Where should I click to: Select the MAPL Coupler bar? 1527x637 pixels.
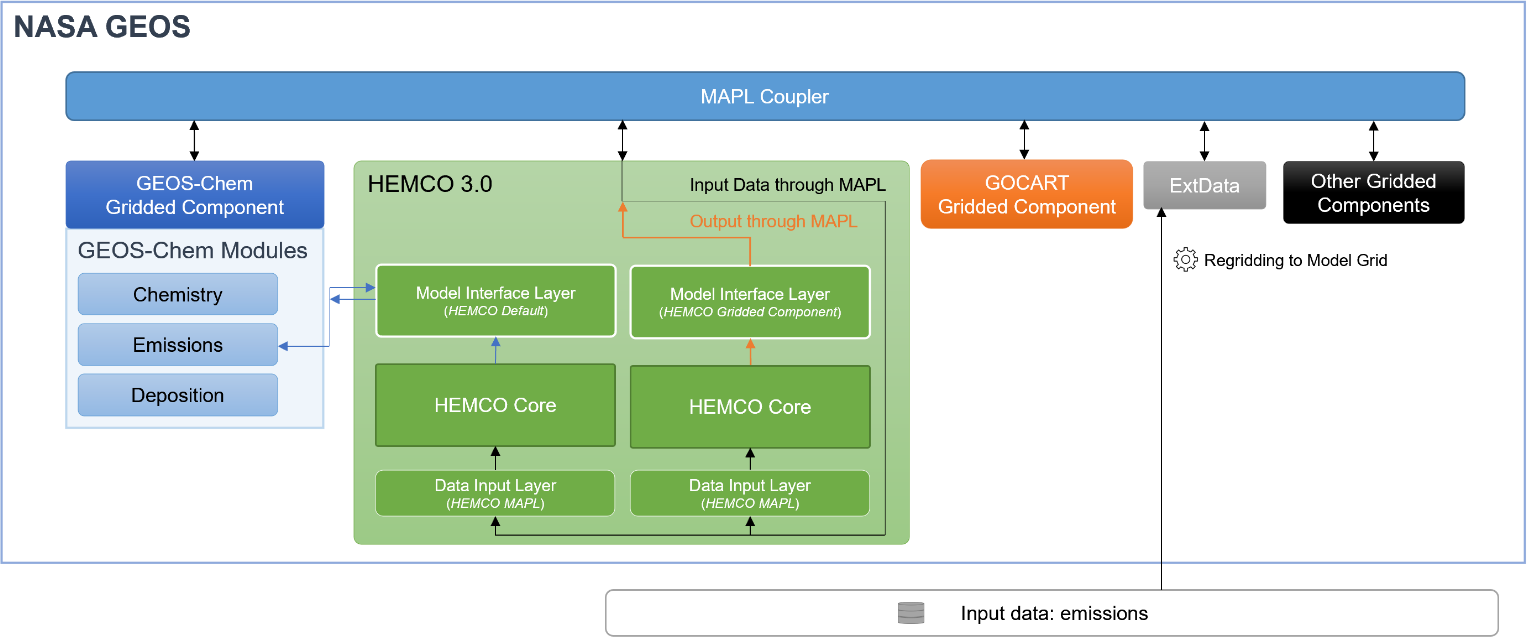765,97
